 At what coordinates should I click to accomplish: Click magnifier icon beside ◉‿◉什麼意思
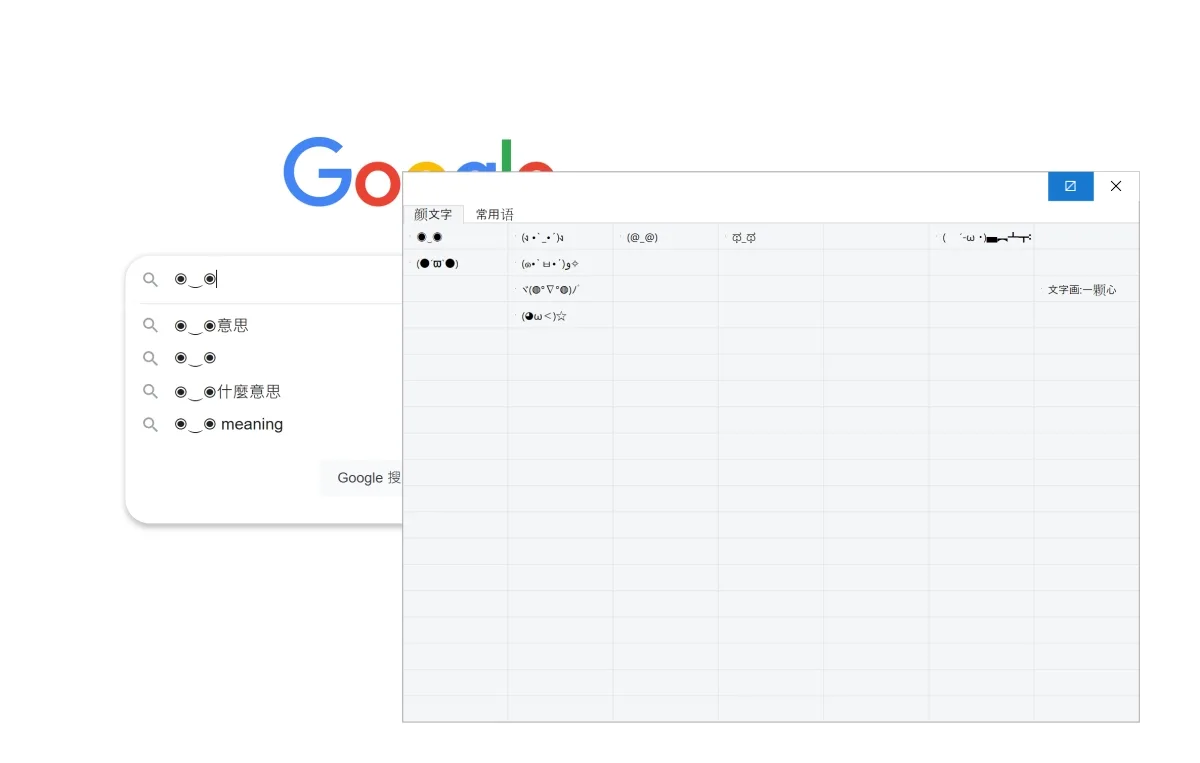(150, 391)
